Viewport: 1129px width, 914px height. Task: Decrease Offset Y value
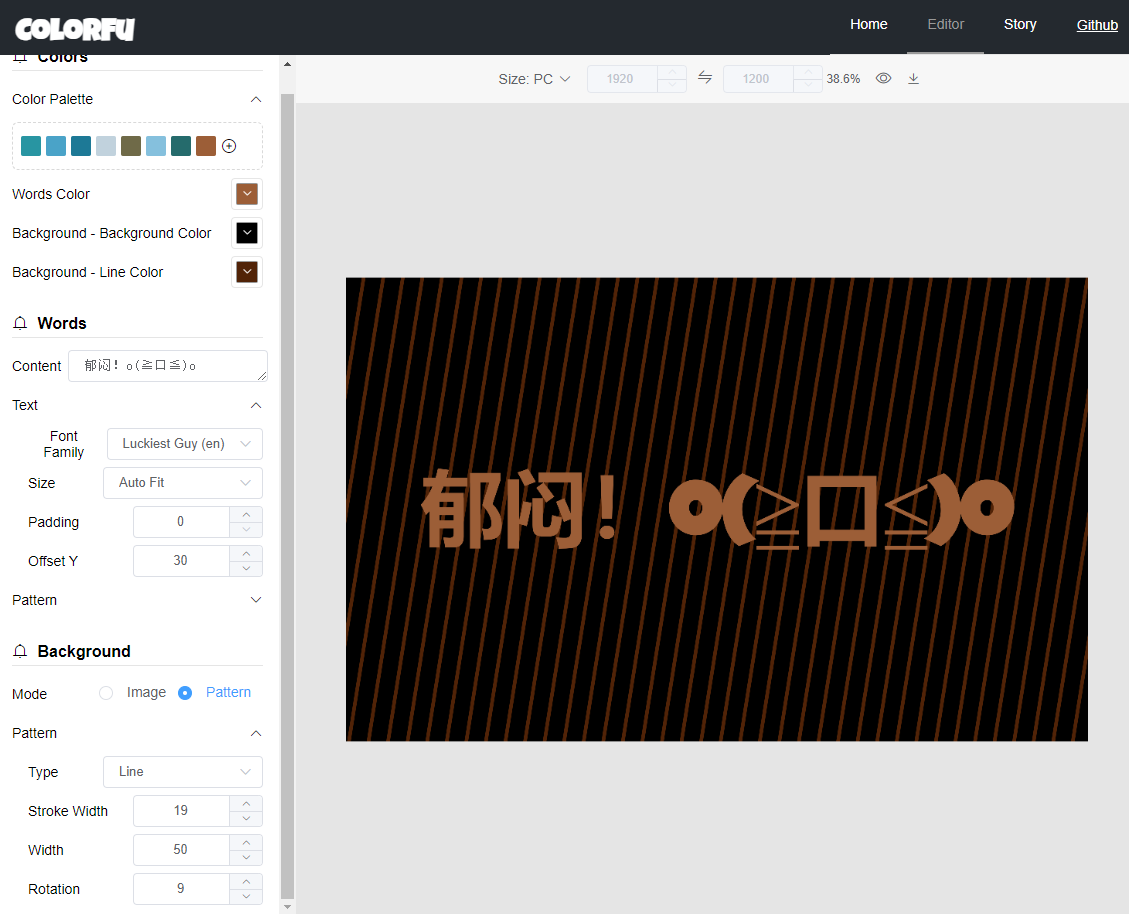click(246, 568)
